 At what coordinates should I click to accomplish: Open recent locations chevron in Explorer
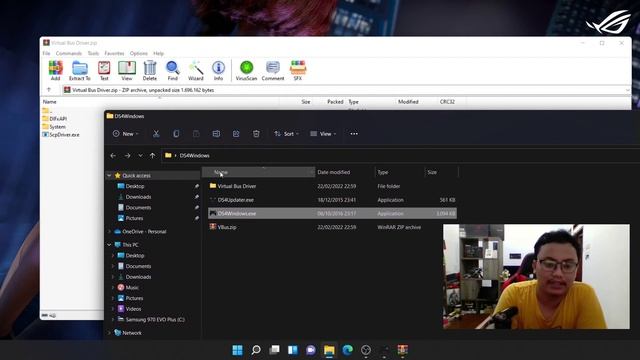pyautogui.click(x=140, y=156)
